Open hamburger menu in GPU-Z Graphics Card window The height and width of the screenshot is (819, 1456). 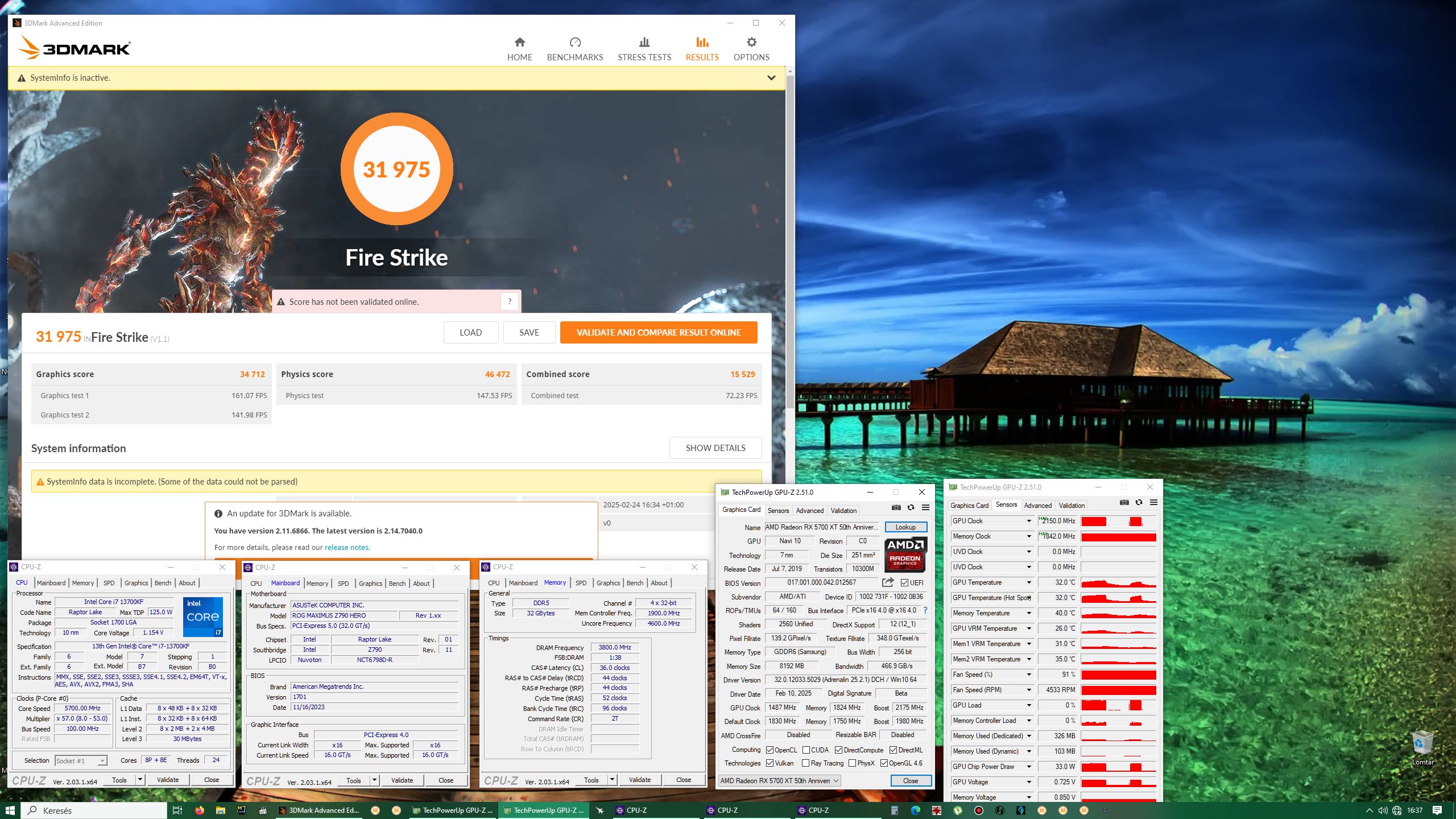click(925, 507)
